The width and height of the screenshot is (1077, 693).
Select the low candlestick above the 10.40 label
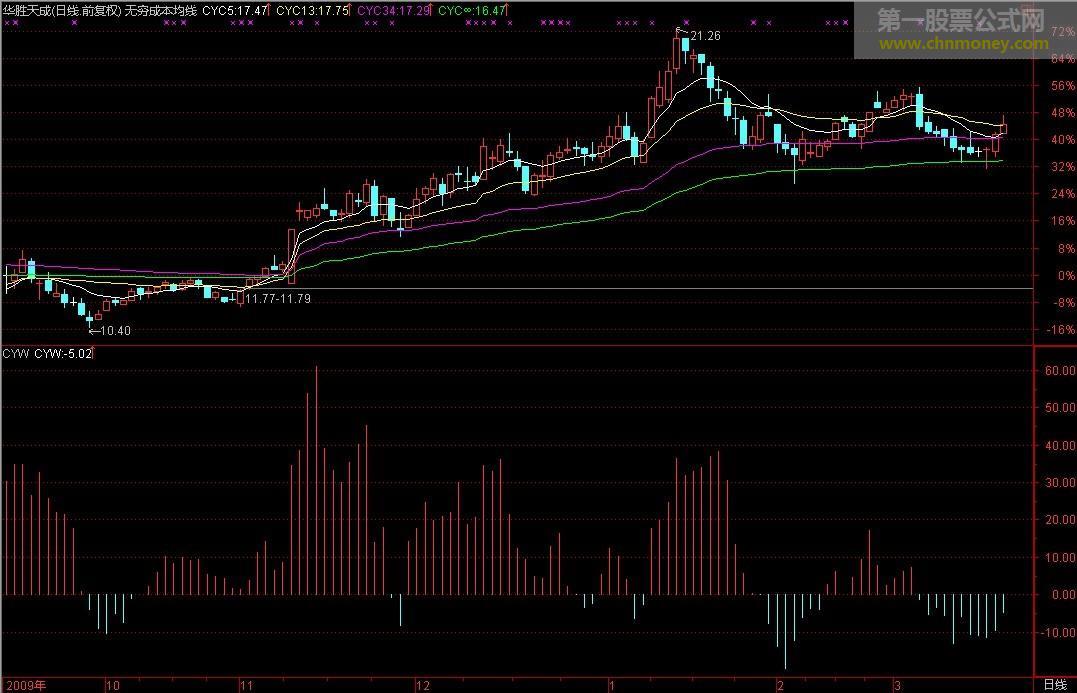pyautogui.click(x=89, y=317)
